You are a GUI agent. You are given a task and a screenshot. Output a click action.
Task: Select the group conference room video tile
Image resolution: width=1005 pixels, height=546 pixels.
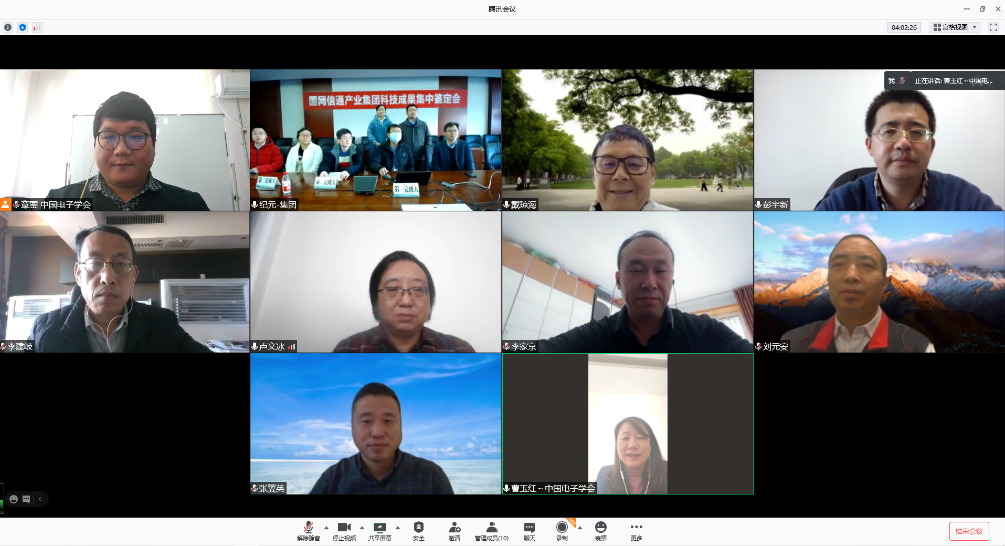tap(376, 140)
